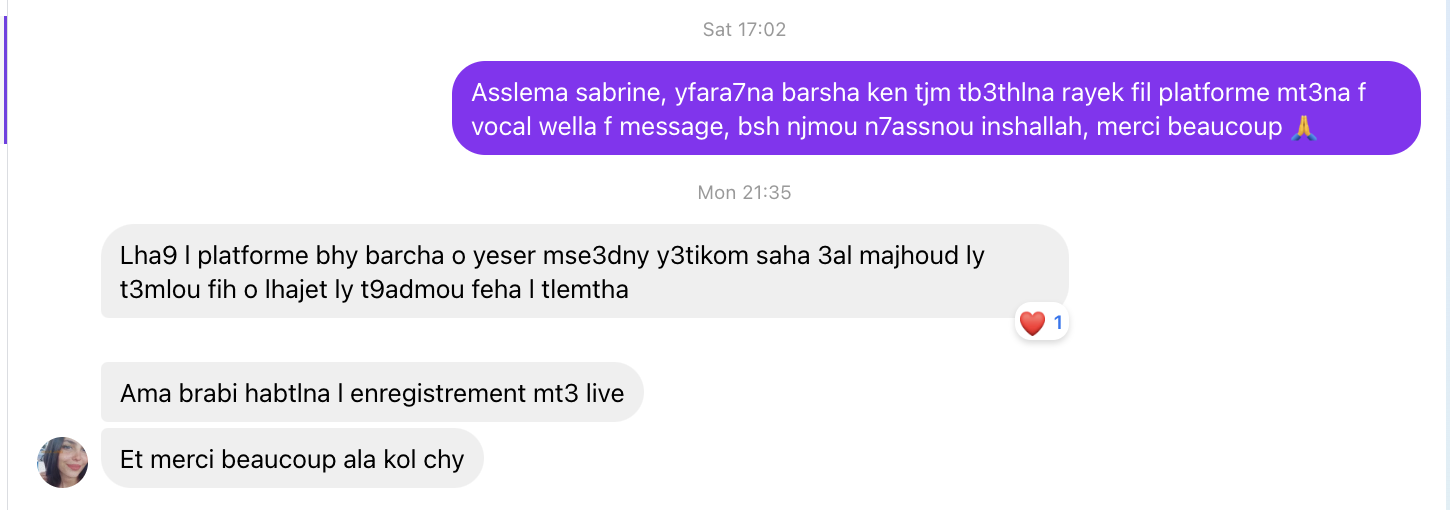
Task: Click the word "live" in the grey message
Action: (604, 393)
